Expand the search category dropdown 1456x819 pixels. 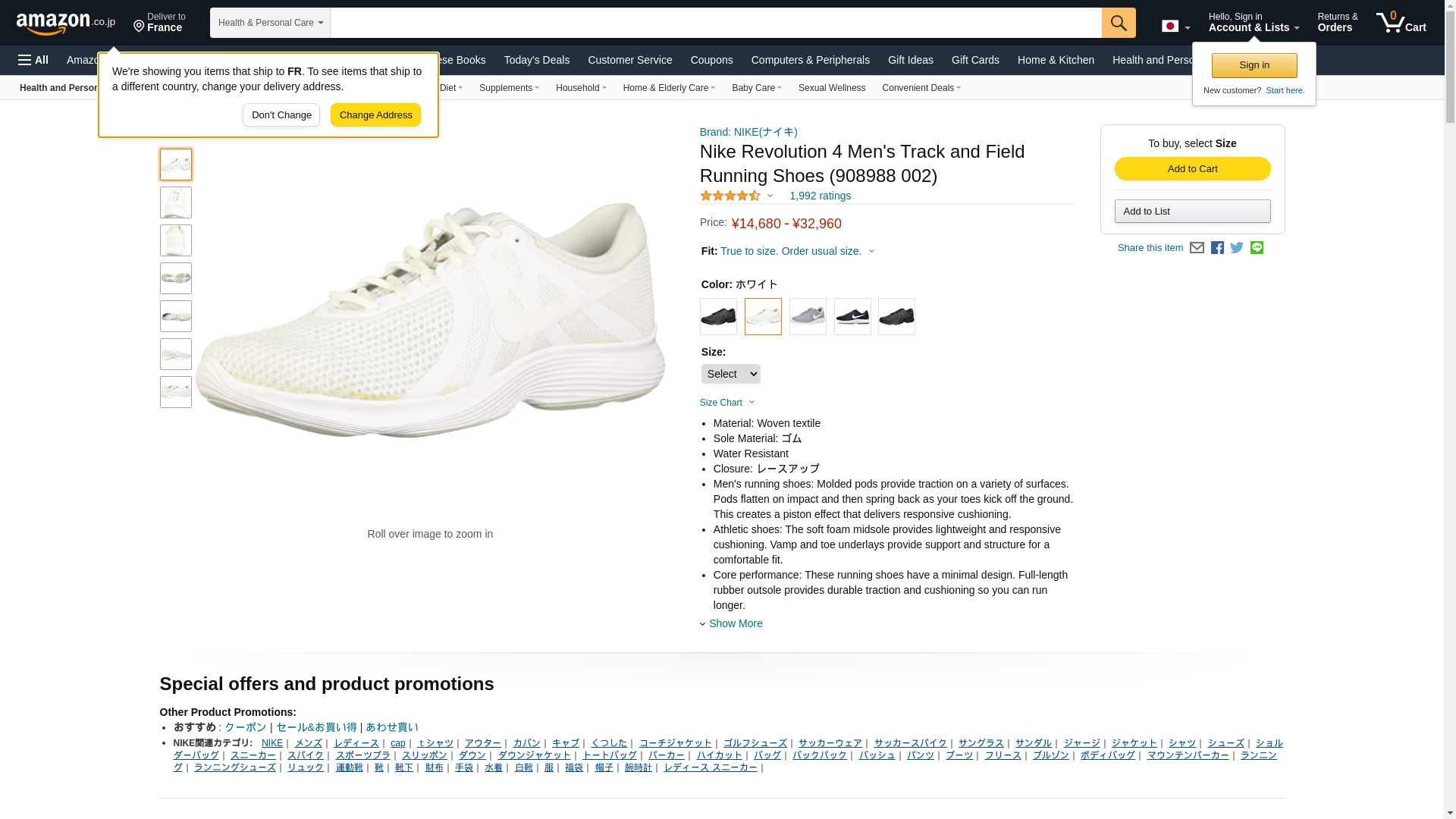(270, 23)
